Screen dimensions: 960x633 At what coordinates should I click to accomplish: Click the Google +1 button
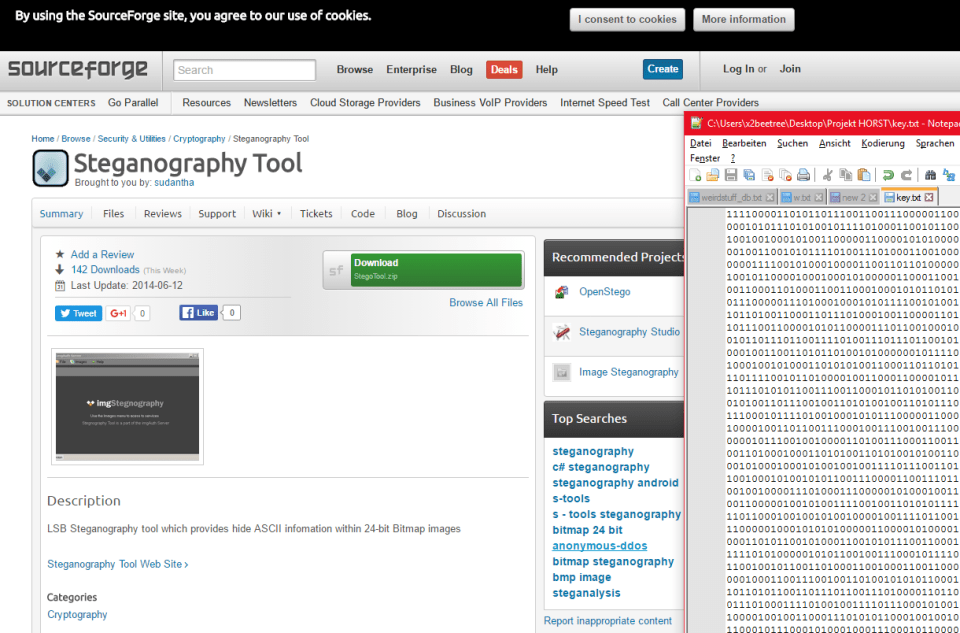[x=118, y=313]
